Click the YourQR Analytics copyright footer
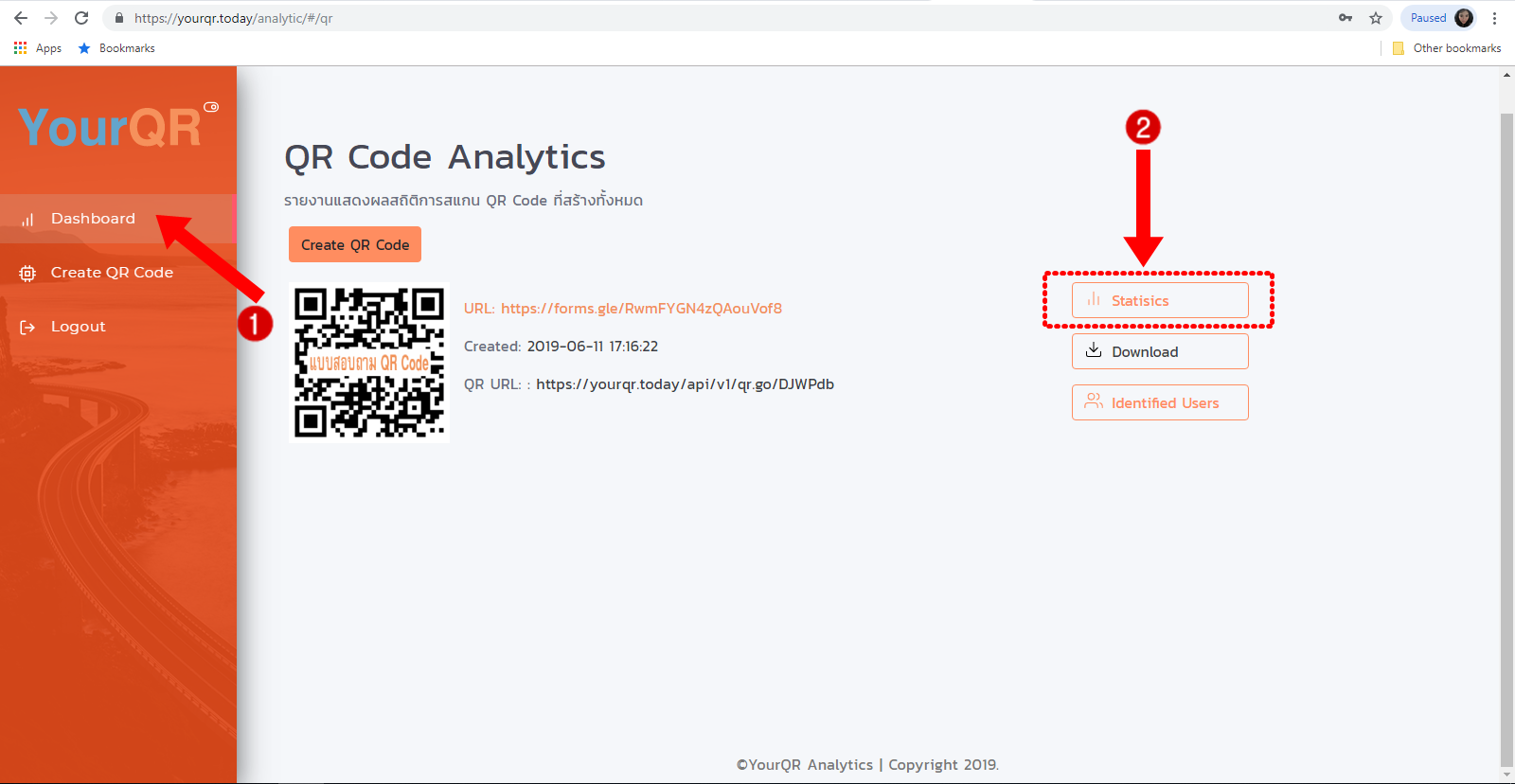The width and height of the screenshot is (1515, 784). [868, 765]
